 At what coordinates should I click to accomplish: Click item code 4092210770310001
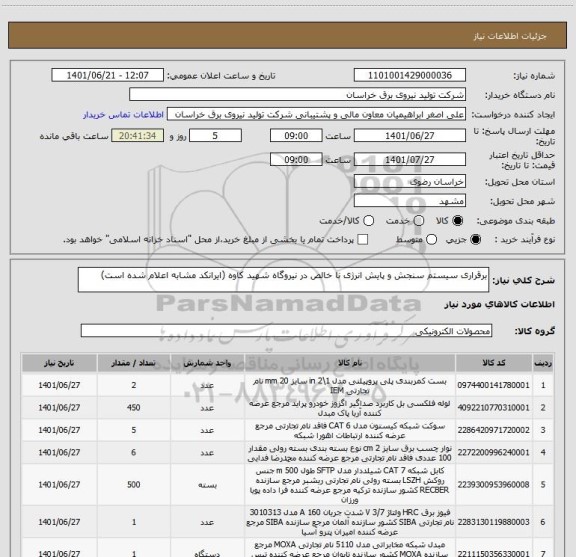click(493, 407)
